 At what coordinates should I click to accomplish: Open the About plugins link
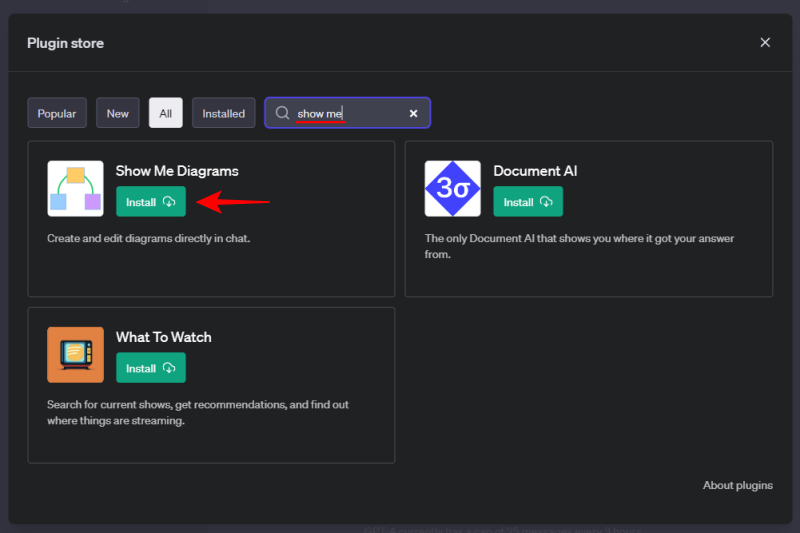coord(737,485)
